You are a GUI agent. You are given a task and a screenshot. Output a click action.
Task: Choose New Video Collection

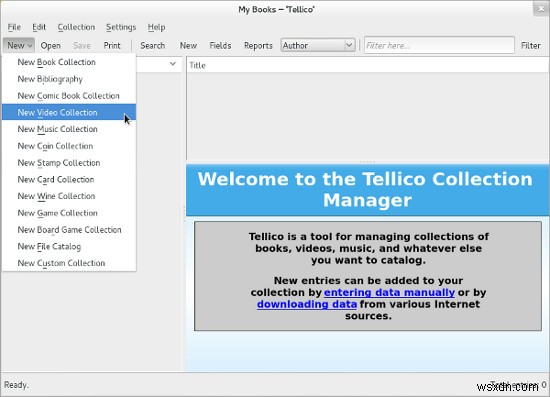[69, 112]
